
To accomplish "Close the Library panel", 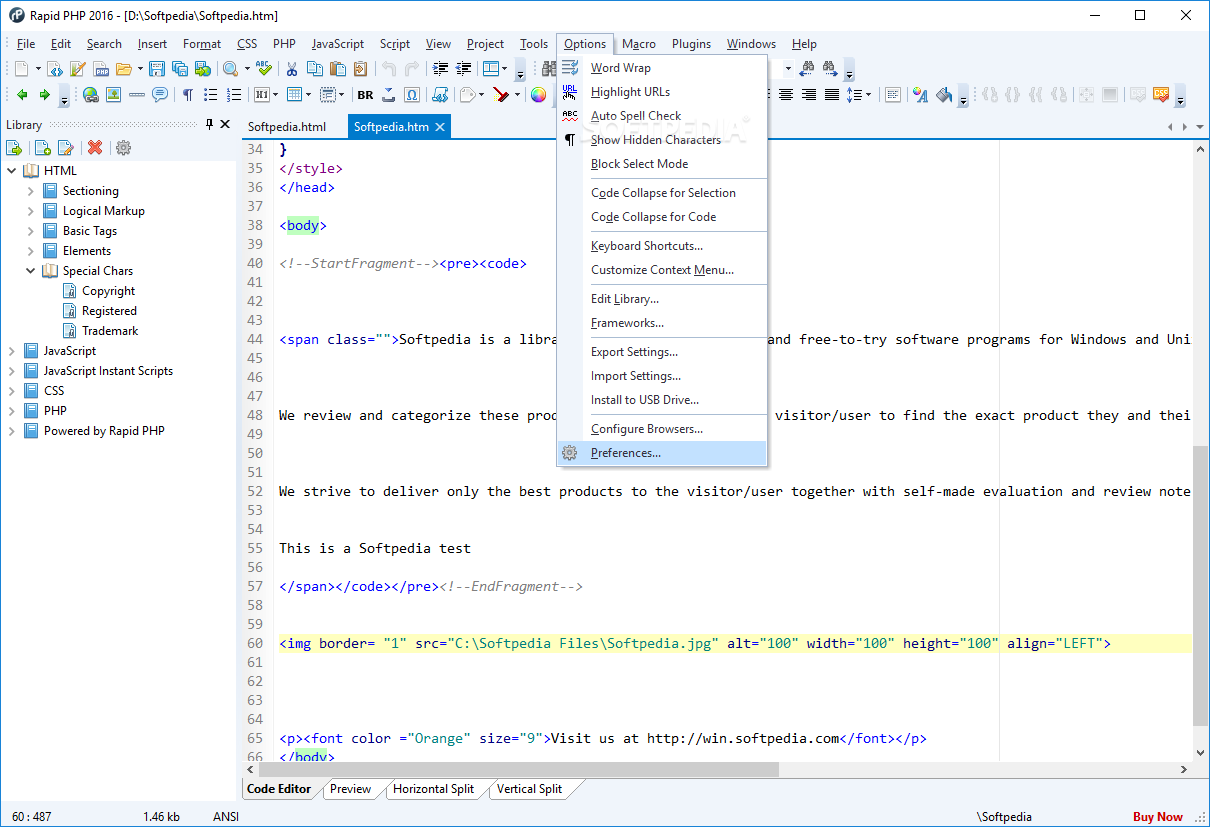I will click(x=225, y=124).
